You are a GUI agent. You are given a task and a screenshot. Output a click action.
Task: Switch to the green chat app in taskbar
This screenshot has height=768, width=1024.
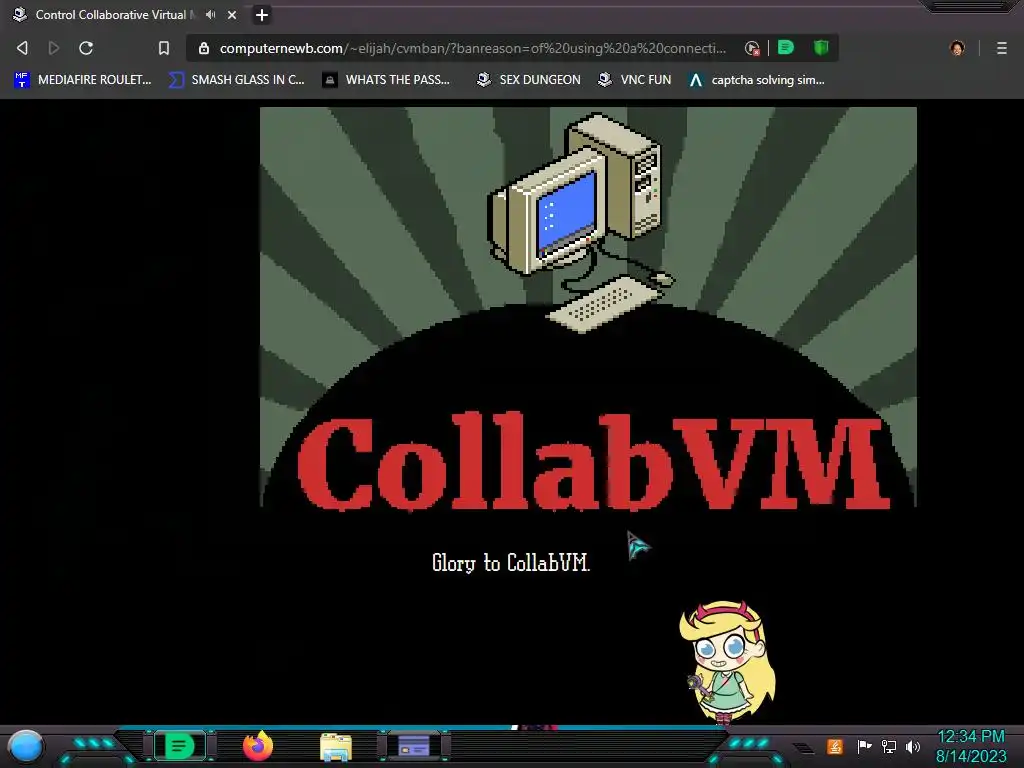coord(180,746)
